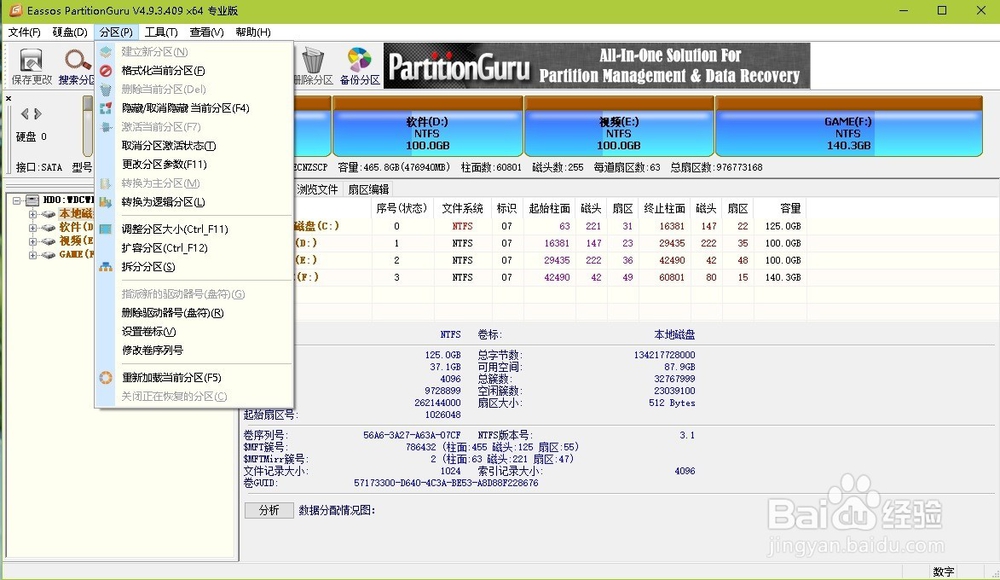The width and height of the screenshot is (1000, 580).
Task: Open the 工具(T) menu
Action: point(161,32)
